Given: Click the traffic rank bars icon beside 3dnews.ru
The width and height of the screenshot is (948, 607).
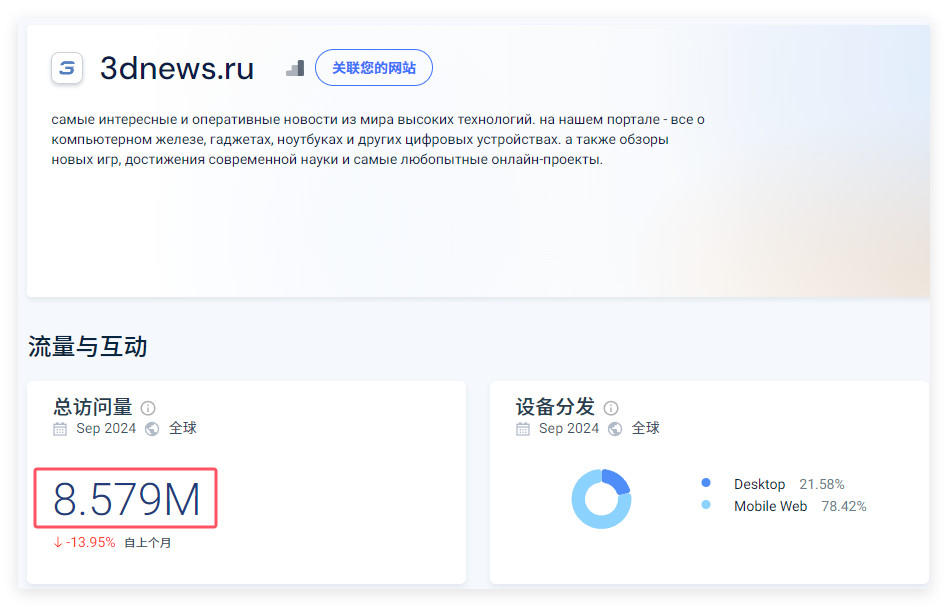Looking at the screenshot, I should (x=295, y=68).
